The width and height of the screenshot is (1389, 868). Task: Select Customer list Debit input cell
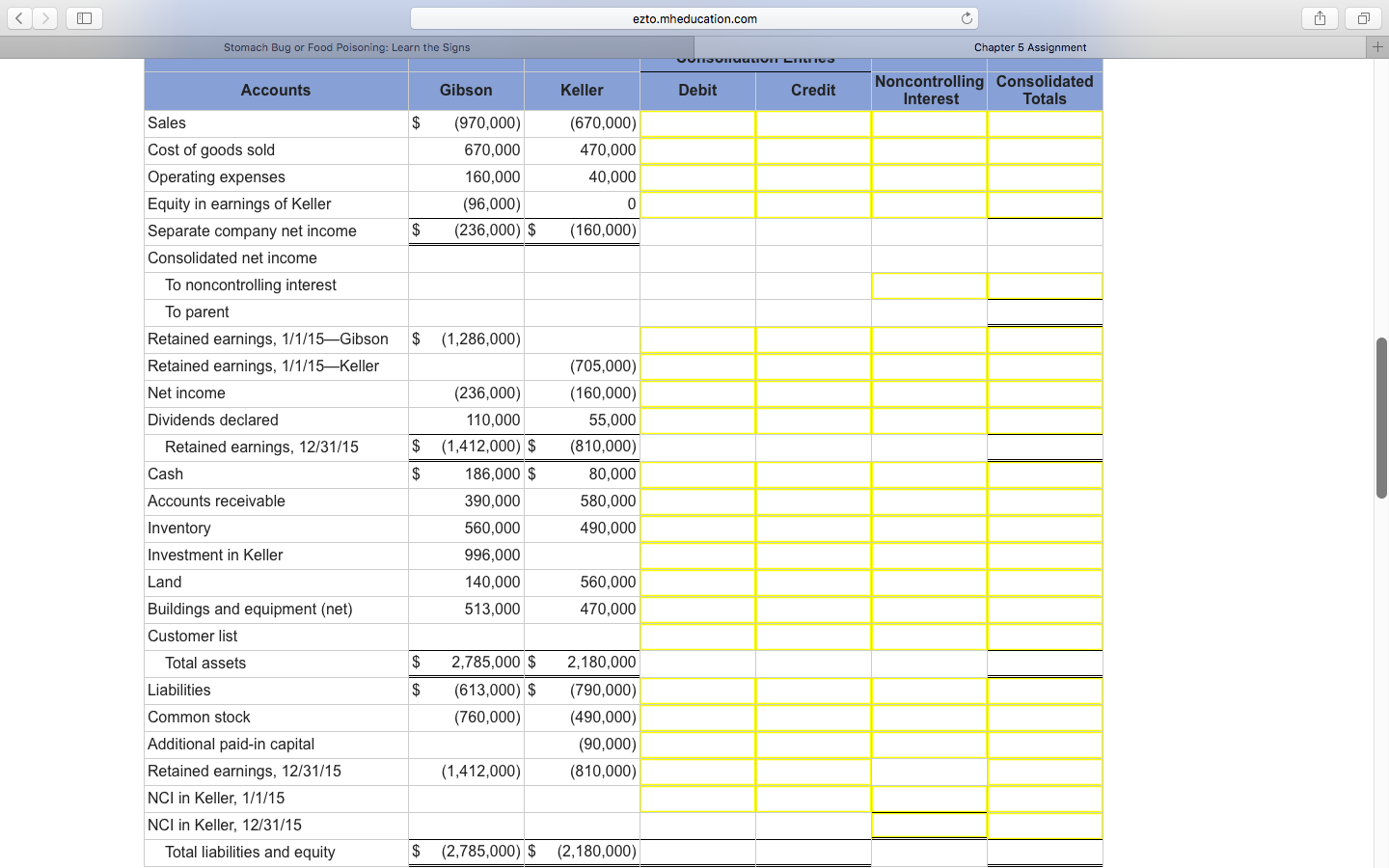click(x=697, y=637)
